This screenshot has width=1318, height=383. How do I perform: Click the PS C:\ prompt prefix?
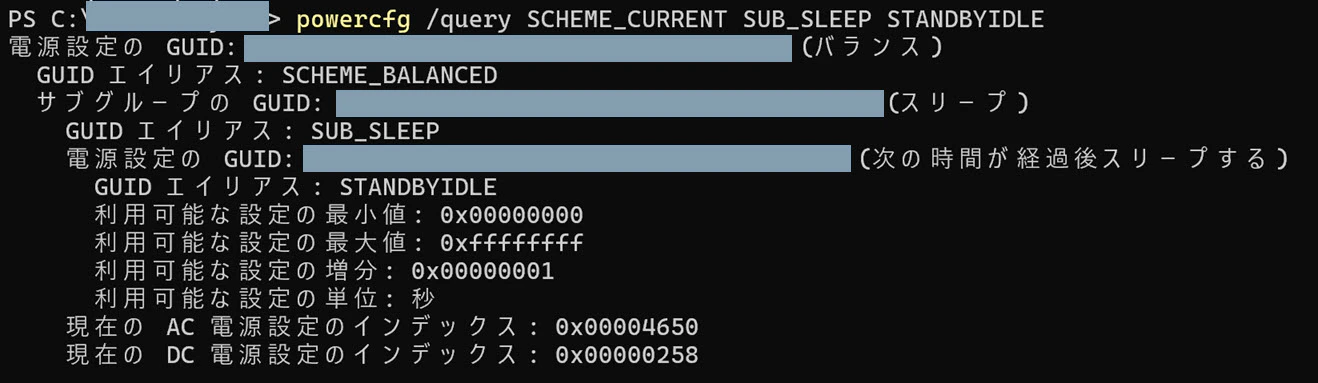[x=46, y=19]
